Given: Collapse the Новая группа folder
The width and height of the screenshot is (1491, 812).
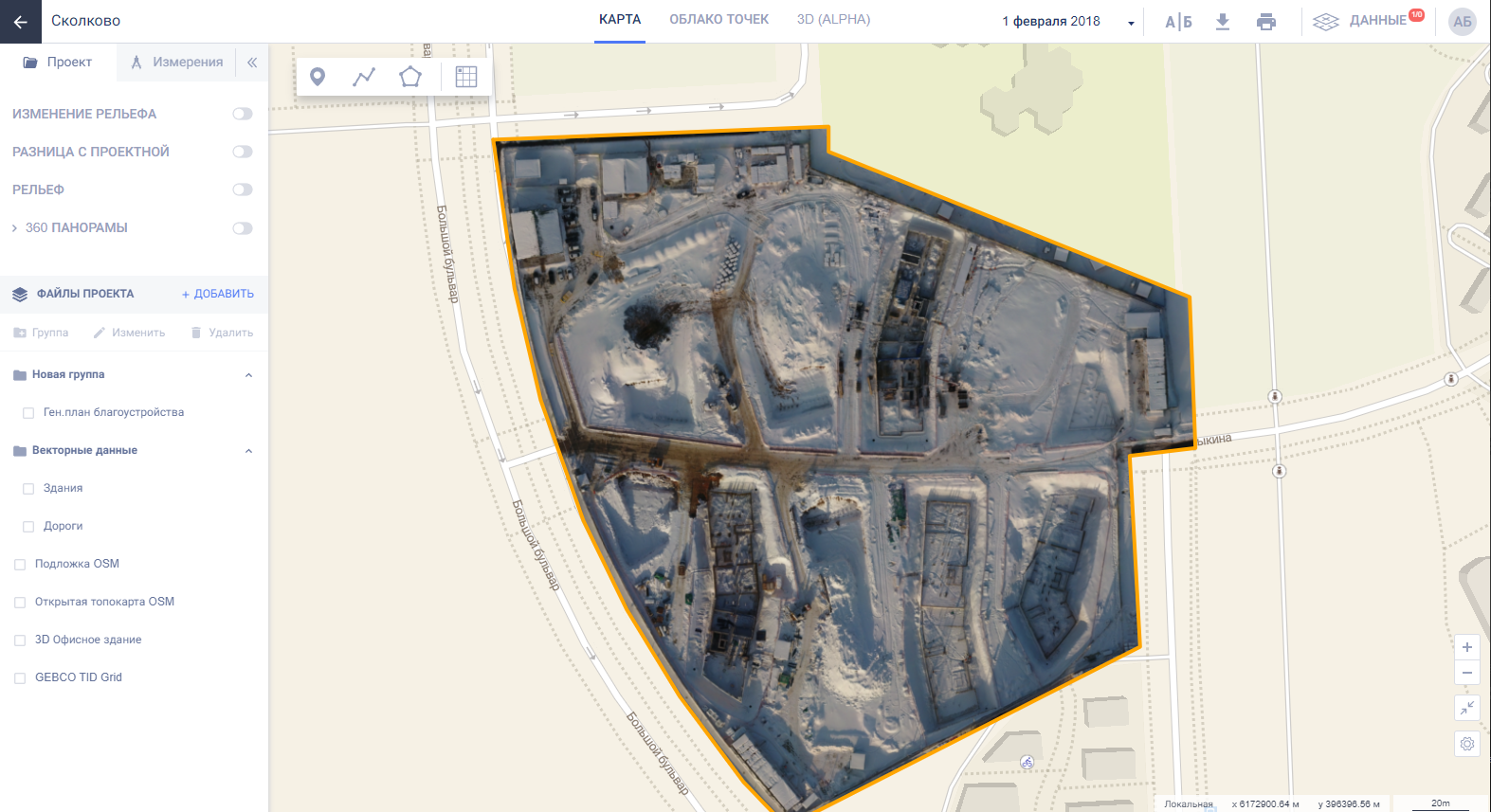Looking at the screenshot, I should point(248,375).
